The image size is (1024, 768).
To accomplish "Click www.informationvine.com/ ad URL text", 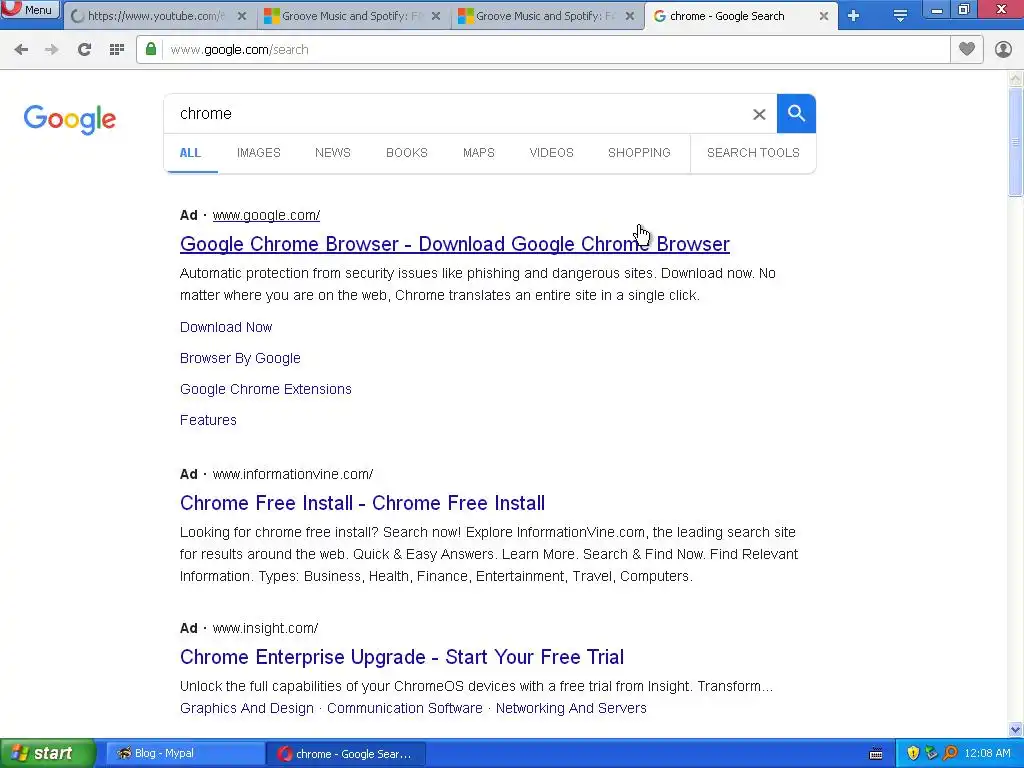I will point(293,475).
